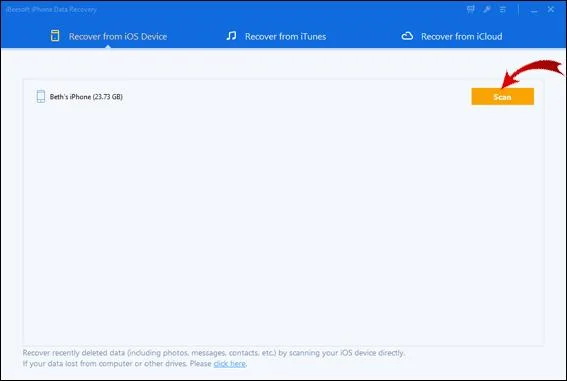The height and width of the screenshot is (381, 567).
Task: Click the shopping cart purchase icon
Action: (x=470, y=9)
